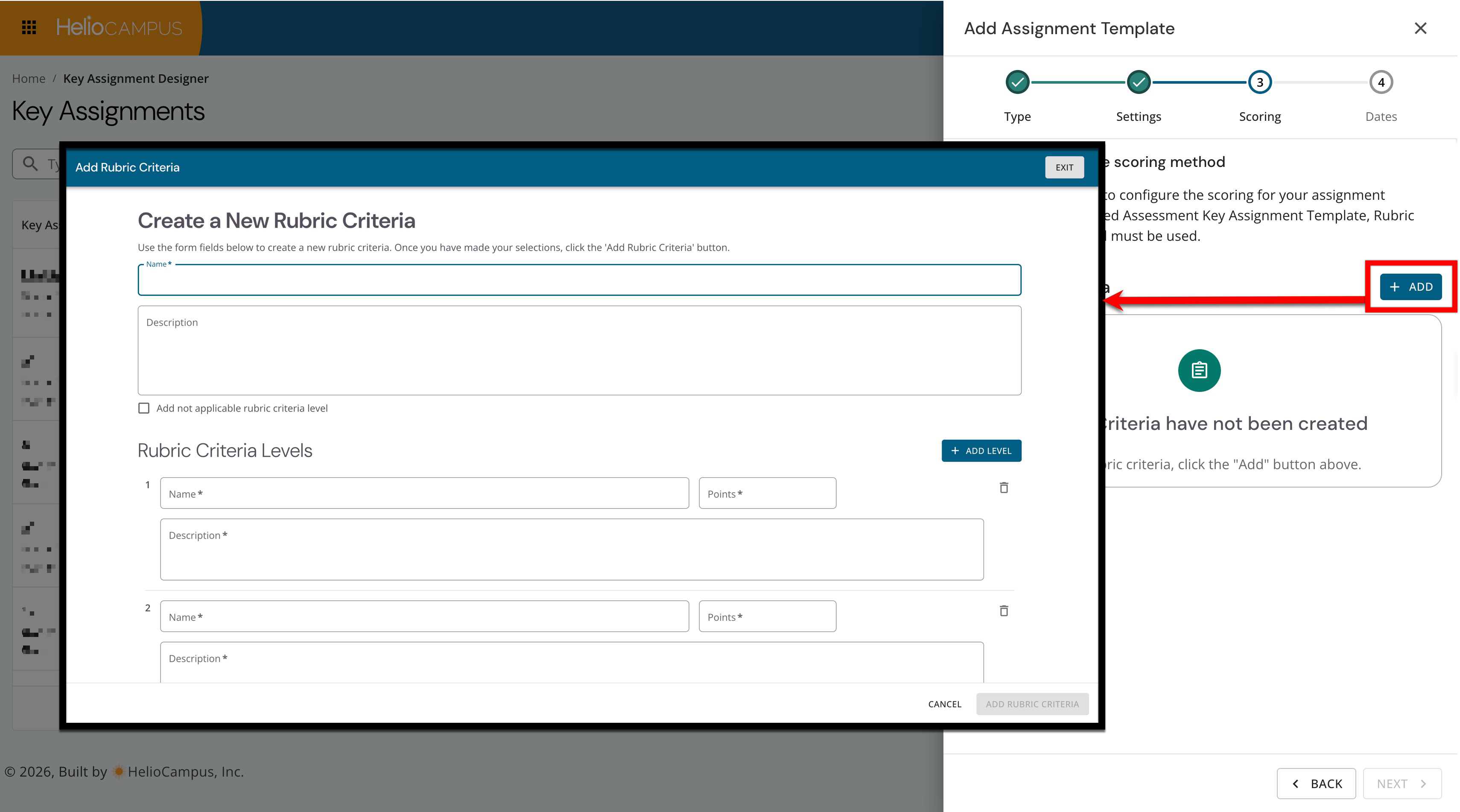Click the green clipboard icon
The image size is (1460, 812).
1199,371
